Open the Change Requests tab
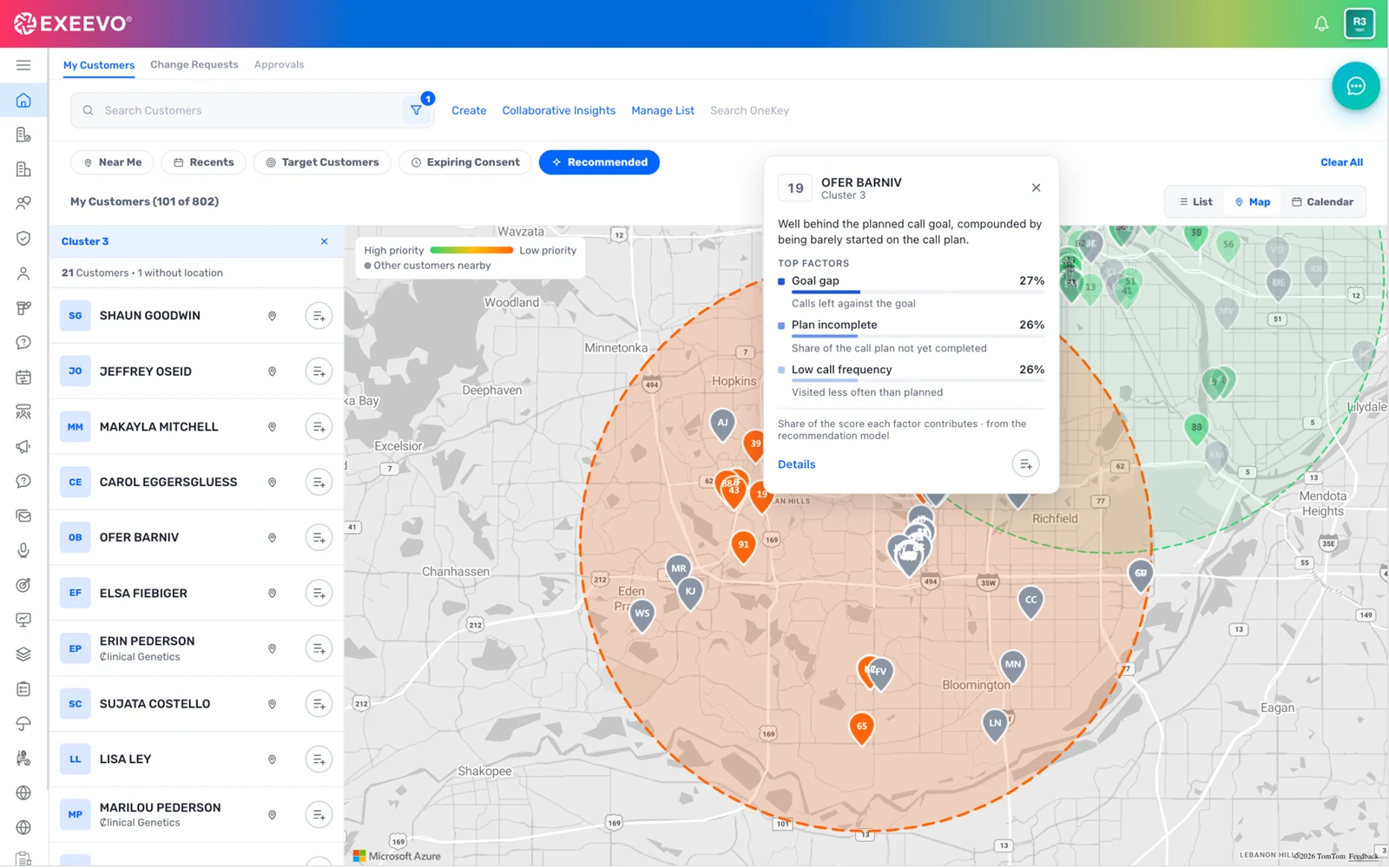This screenshot has width=1389, height=868. pos(194,65)
